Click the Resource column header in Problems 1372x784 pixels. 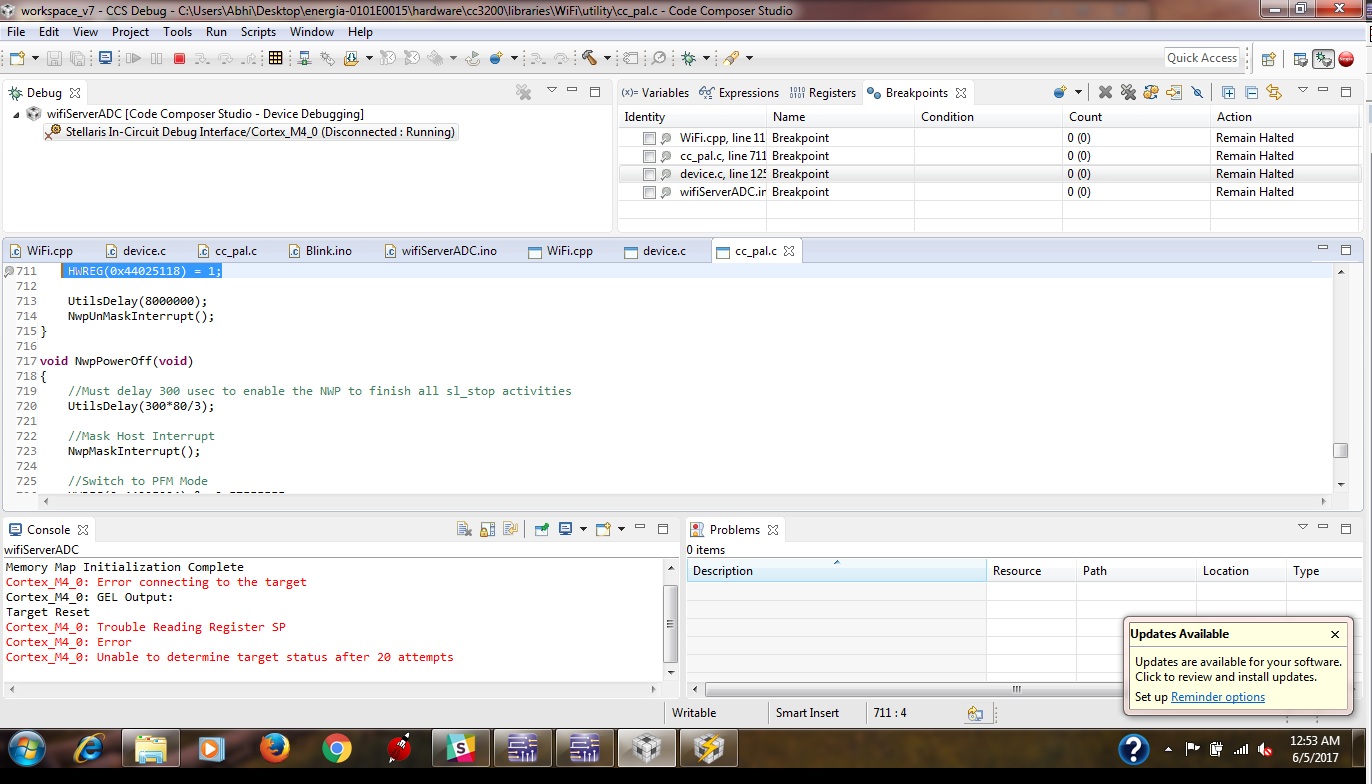(1031, 571)
